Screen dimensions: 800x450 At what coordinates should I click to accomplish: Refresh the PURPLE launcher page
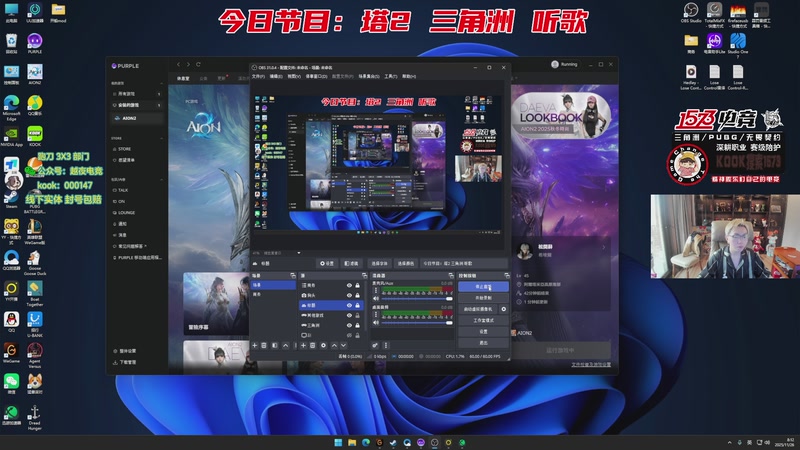(198, 64)
